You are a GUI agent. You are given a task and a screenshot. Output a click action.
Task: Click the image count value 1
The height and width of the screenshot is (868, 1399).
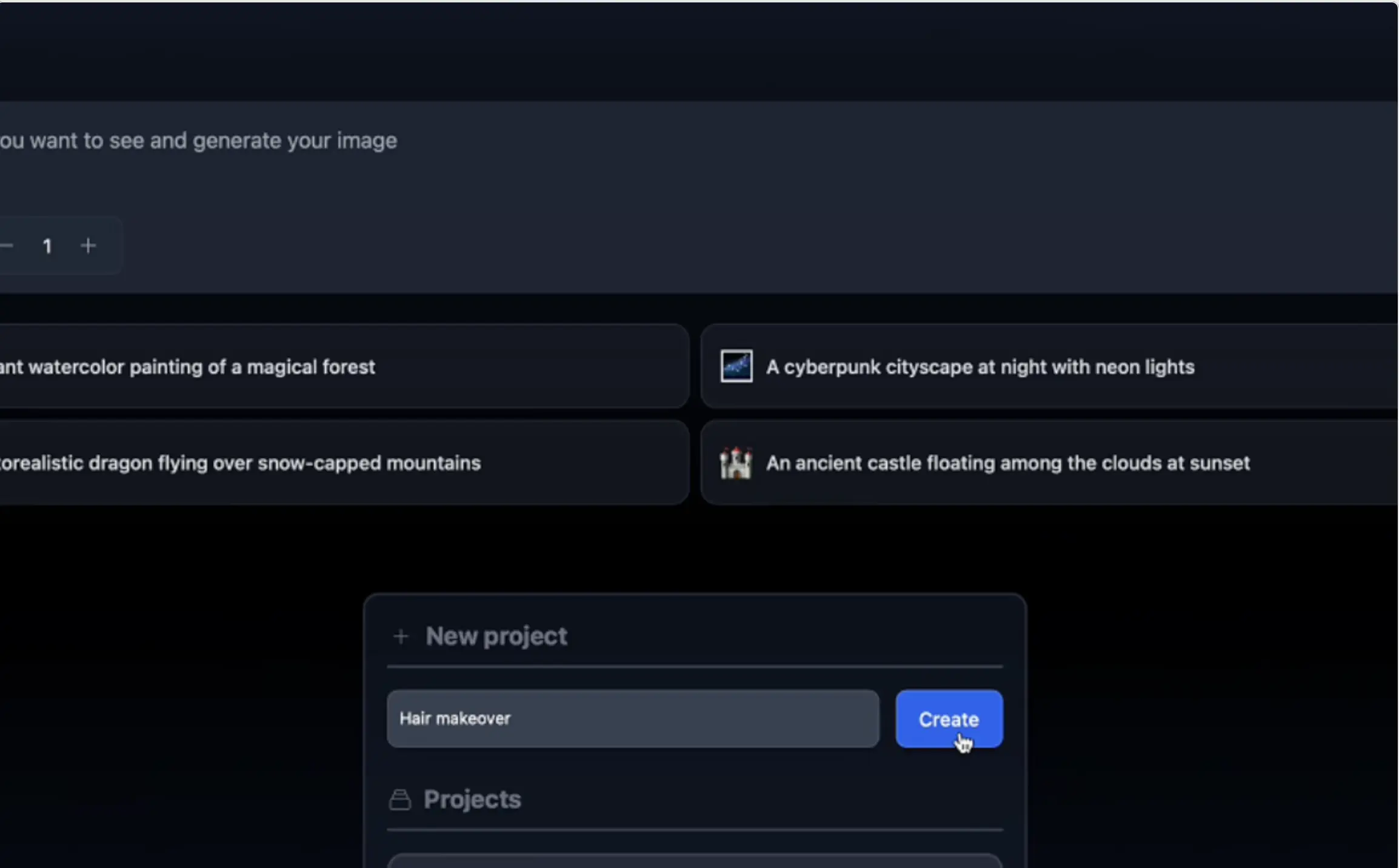[47, 246]
